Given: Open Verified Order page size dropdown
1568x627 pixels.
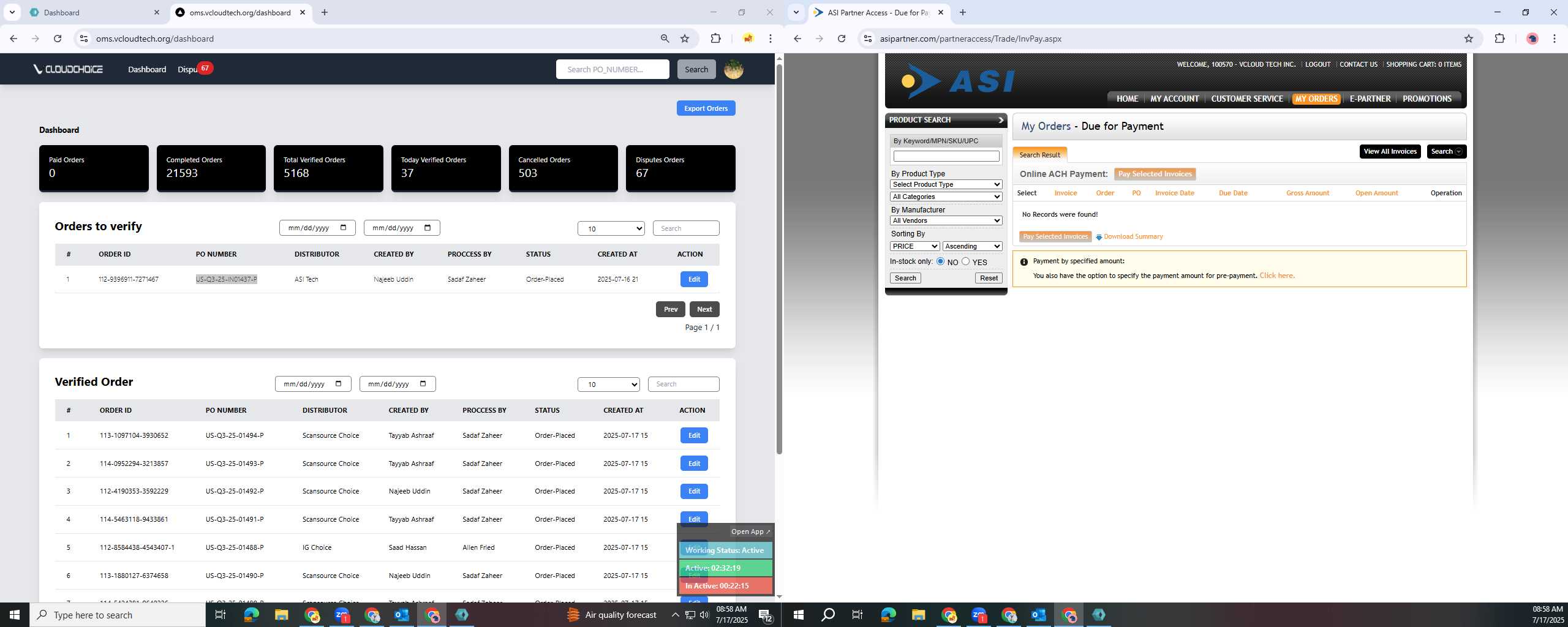Looking at the screenshot, I should click(608, 384).
